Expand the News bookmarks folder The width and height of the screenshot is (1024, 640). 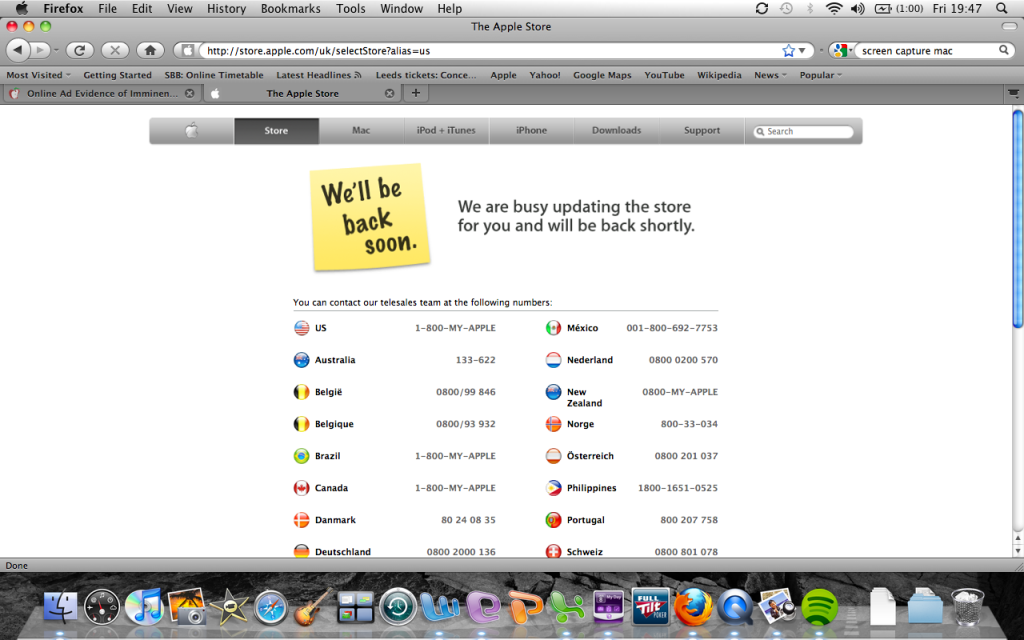pyautogui.click(x=771, y=75)
